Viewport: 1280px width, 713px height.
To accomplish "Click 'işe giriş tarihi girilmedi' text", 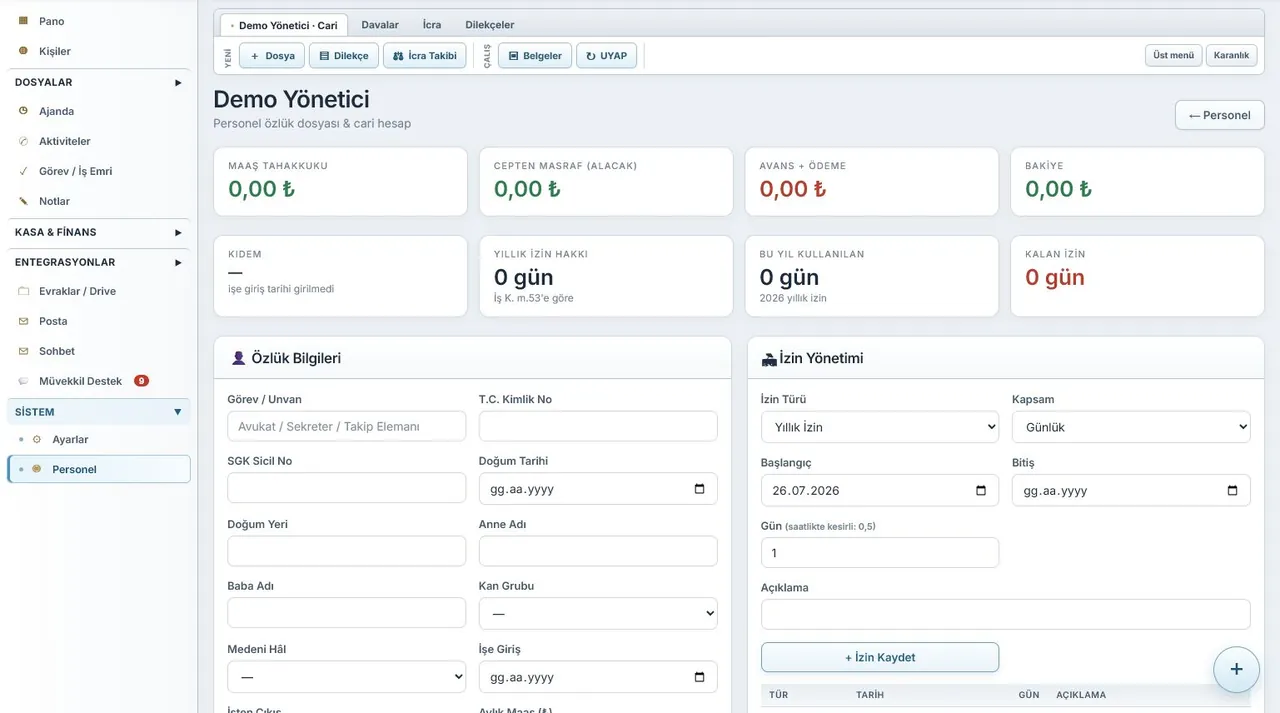I will [x=281, y=289].
